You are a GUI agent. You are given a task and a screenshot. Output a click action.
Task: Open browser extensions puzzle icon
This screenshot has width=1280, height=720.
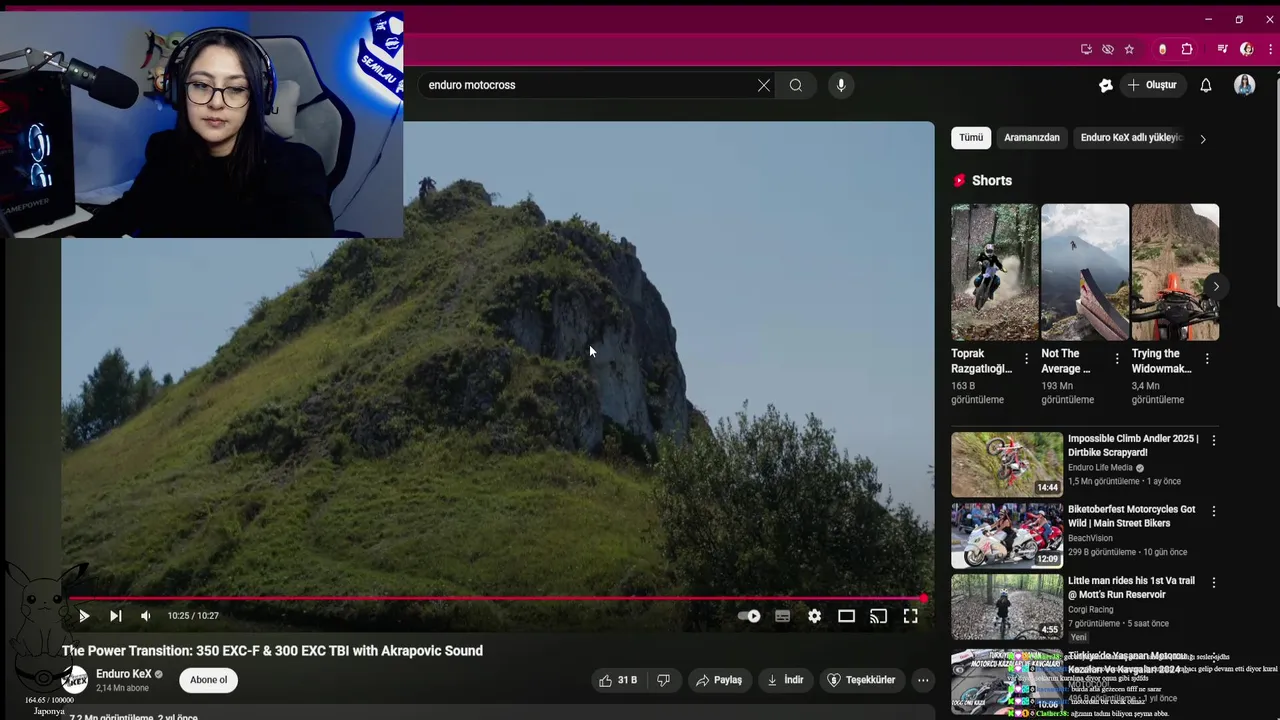(x=1187, y=49)
